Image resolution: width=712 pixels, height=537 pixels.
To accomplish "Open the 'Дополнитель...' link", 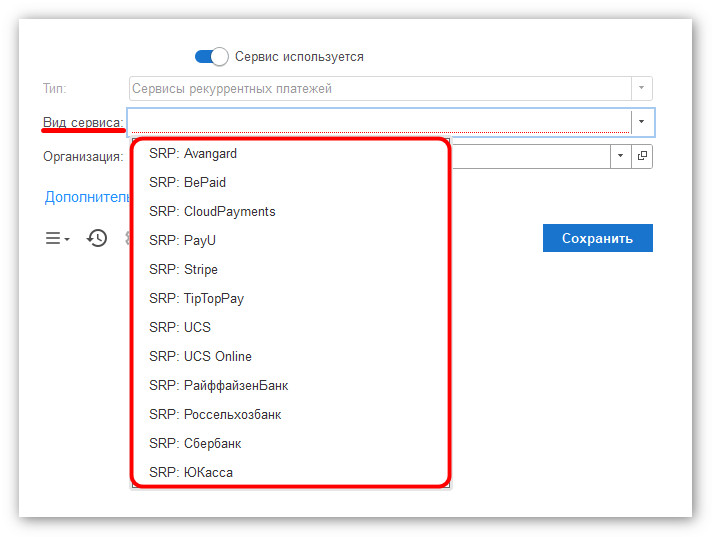I will point(87,197).
